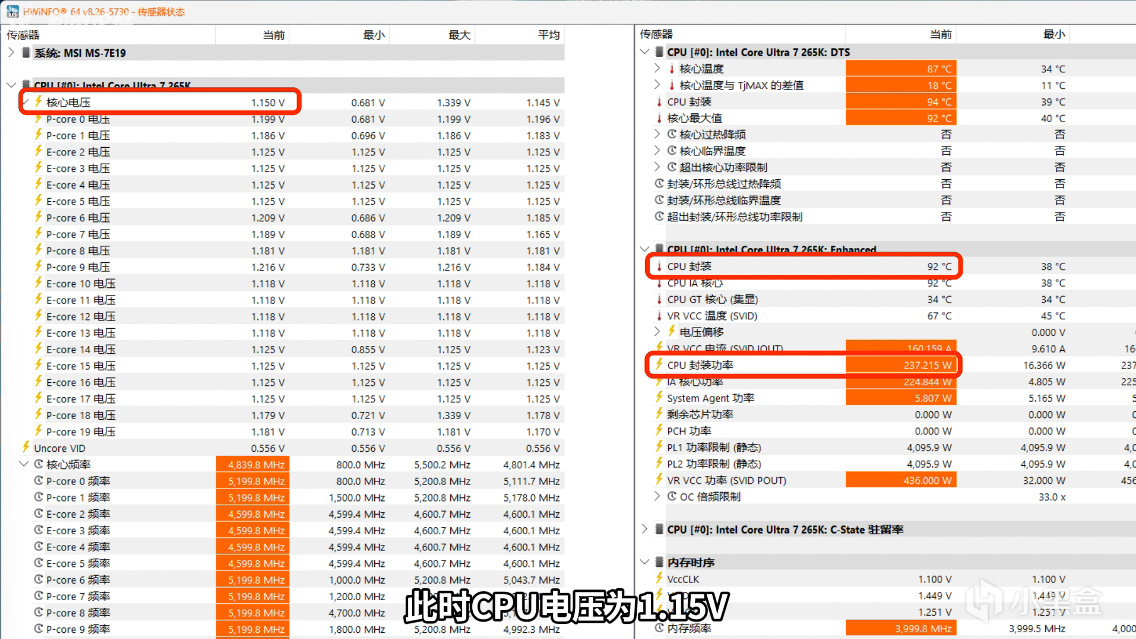Click the lightning icon beside PL1 功率限制 (静态)
The image size is (1136, 639).
[659, 447]
